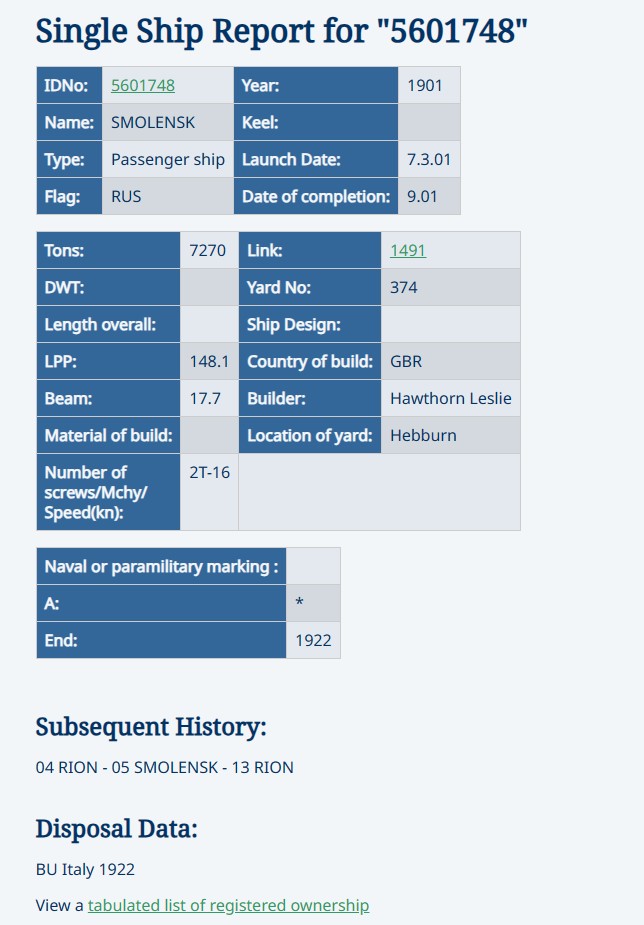The width and height of the screenshot is (644, 925).
Task: Select the LPP value 148.1
Action: pos(209,361)
